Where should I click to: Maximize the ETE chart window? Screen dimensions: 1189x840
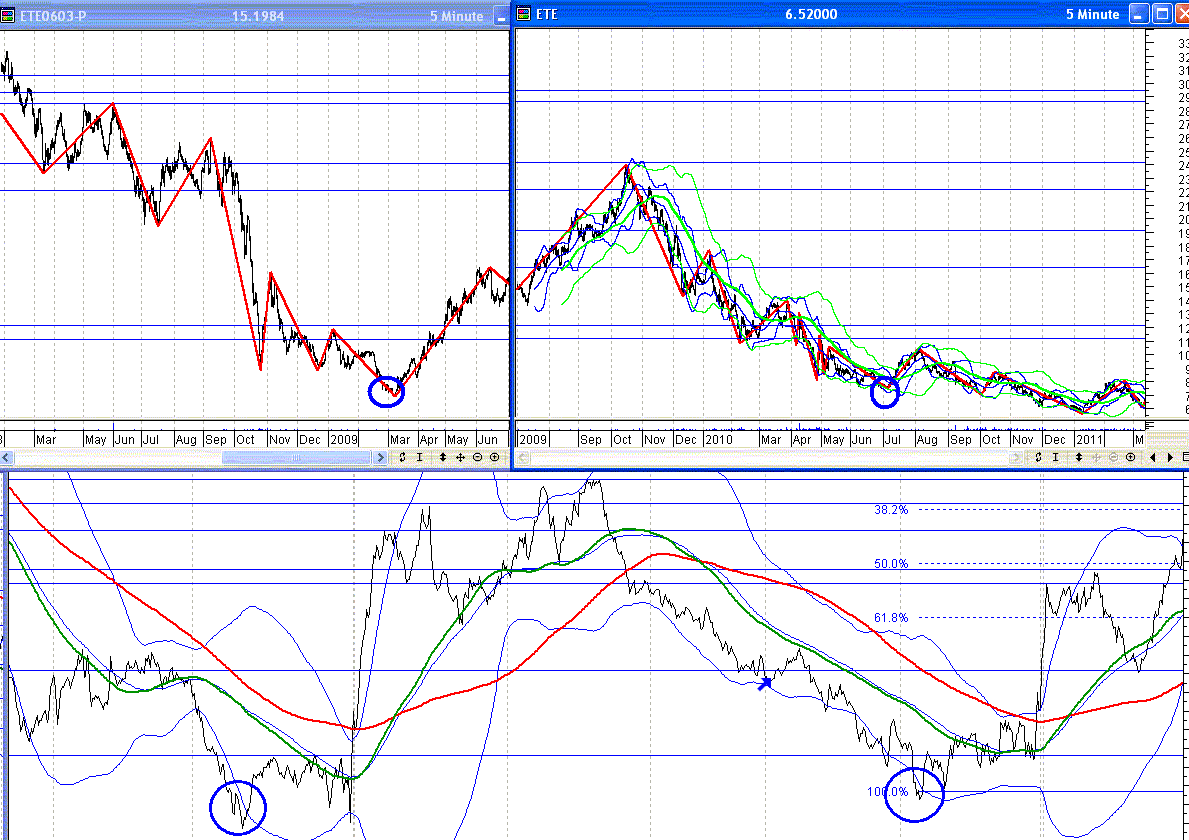point(1160,14)
